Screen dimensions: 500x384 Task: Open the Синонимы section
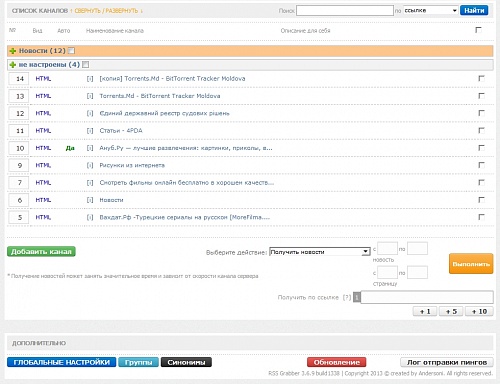tap(186, 362)
